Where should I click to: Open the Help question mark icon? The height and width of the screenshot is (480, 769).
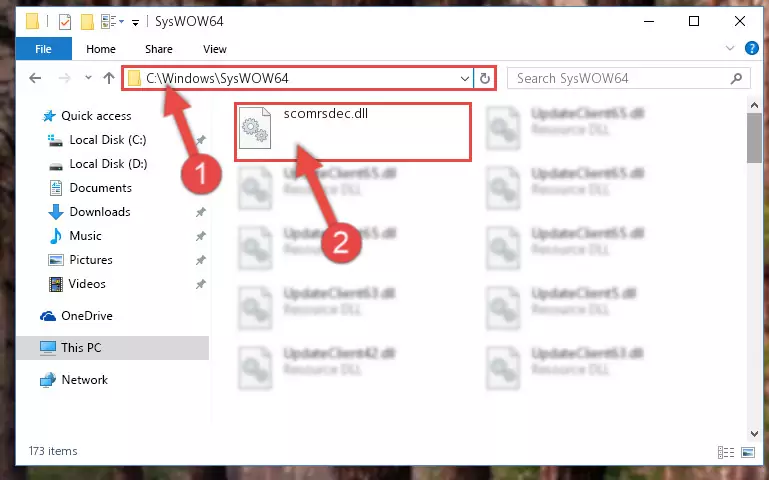click(x=751, y=48)
